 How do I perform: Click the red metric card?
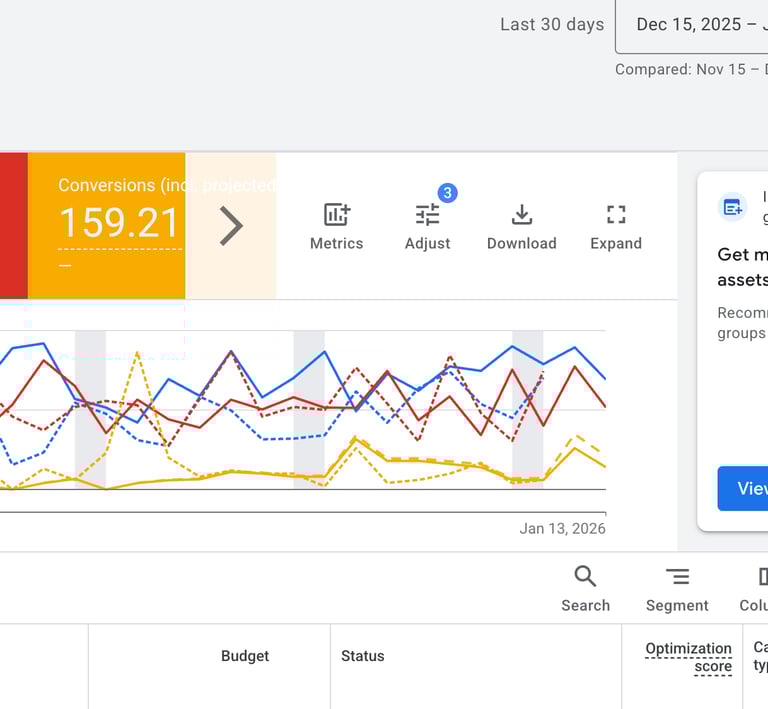point(13,226)
